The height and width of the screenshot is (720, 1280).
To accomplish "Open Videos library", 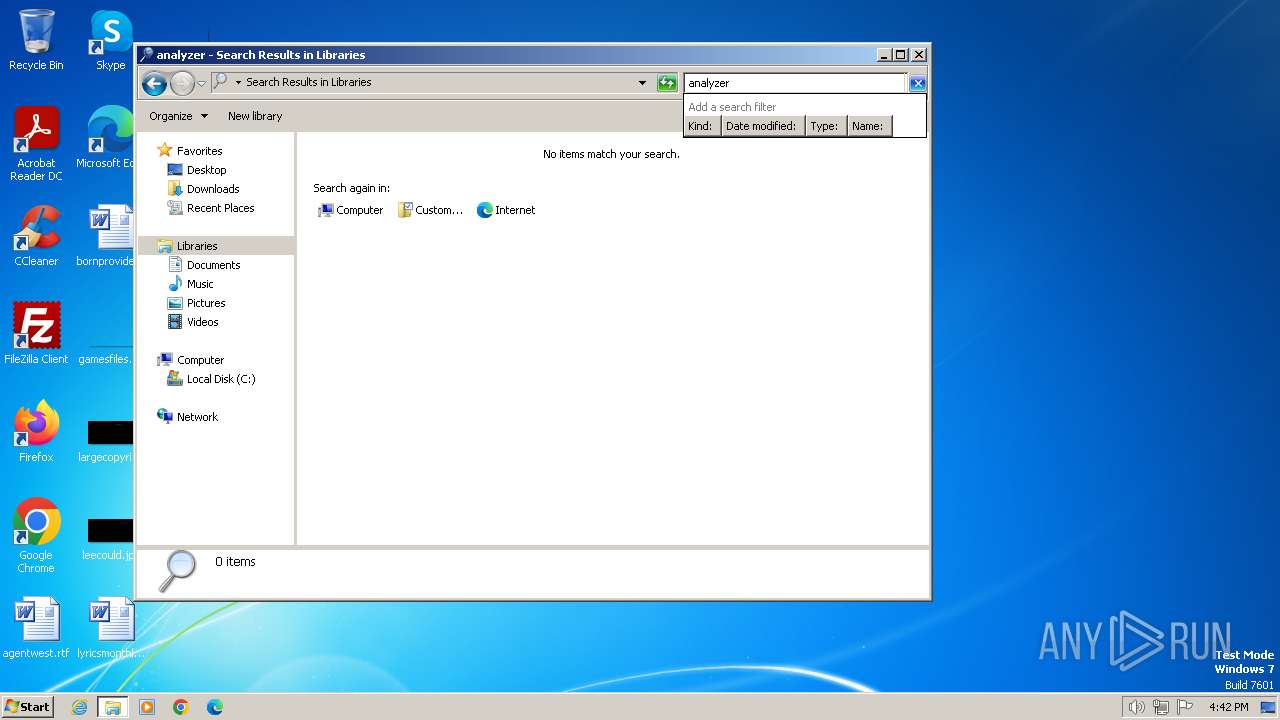I will 202,322.
